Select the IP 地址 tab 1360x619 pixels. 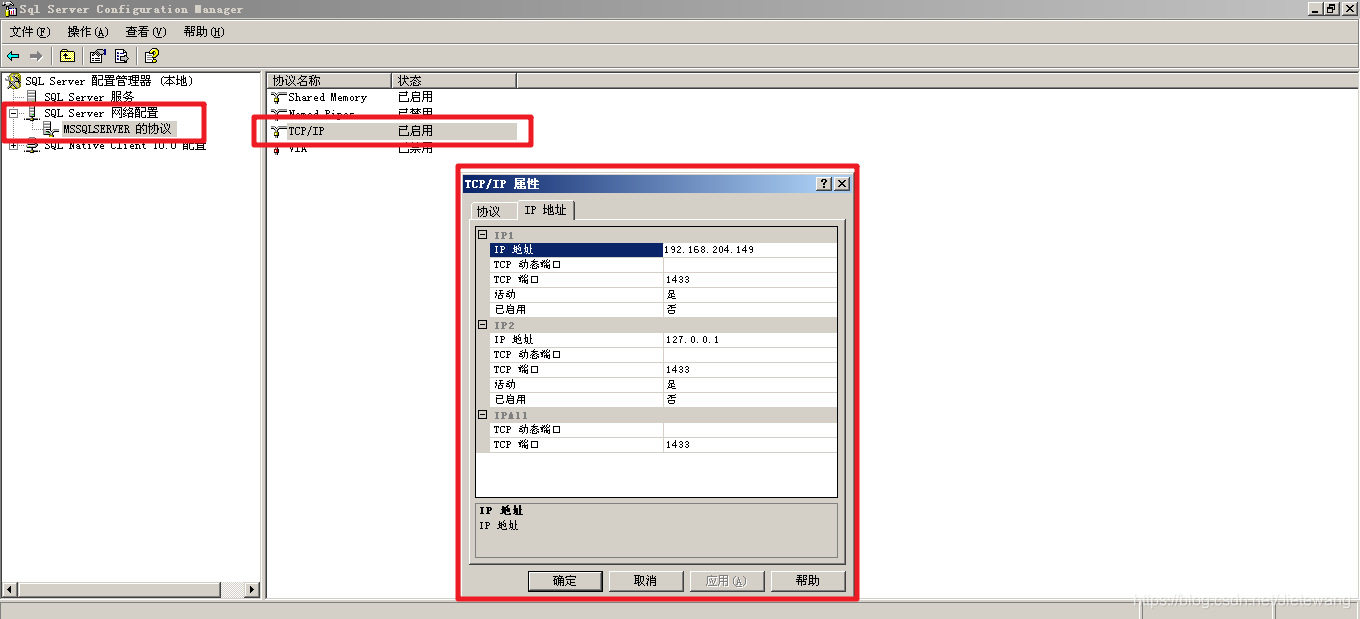tap(546, 210)
